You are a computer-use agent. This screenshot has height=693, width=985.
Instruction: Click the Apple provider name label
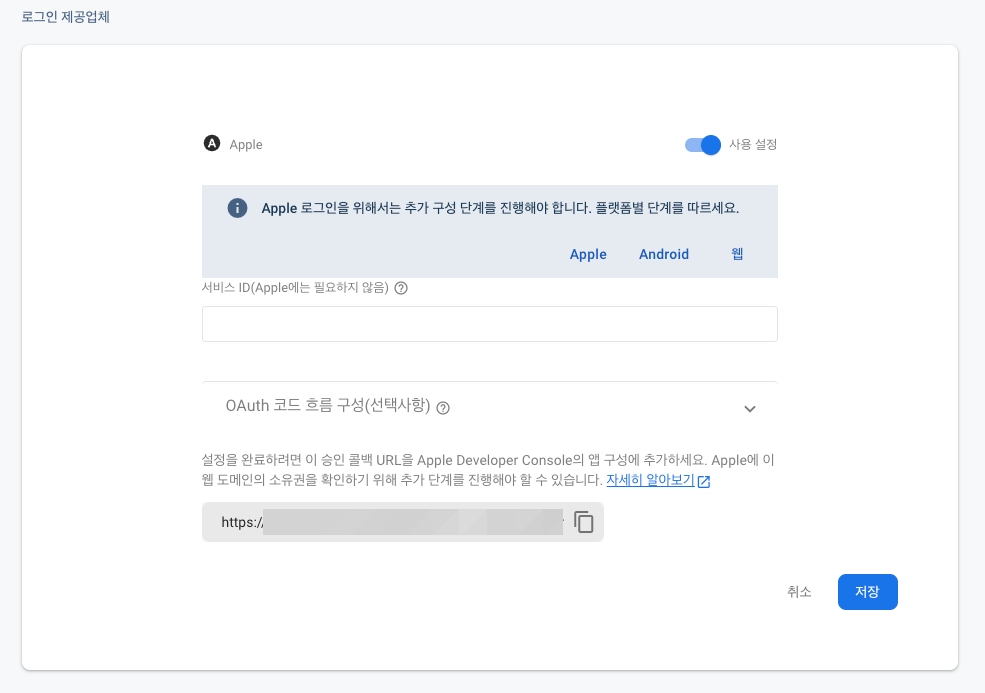(x=246, y=145)
